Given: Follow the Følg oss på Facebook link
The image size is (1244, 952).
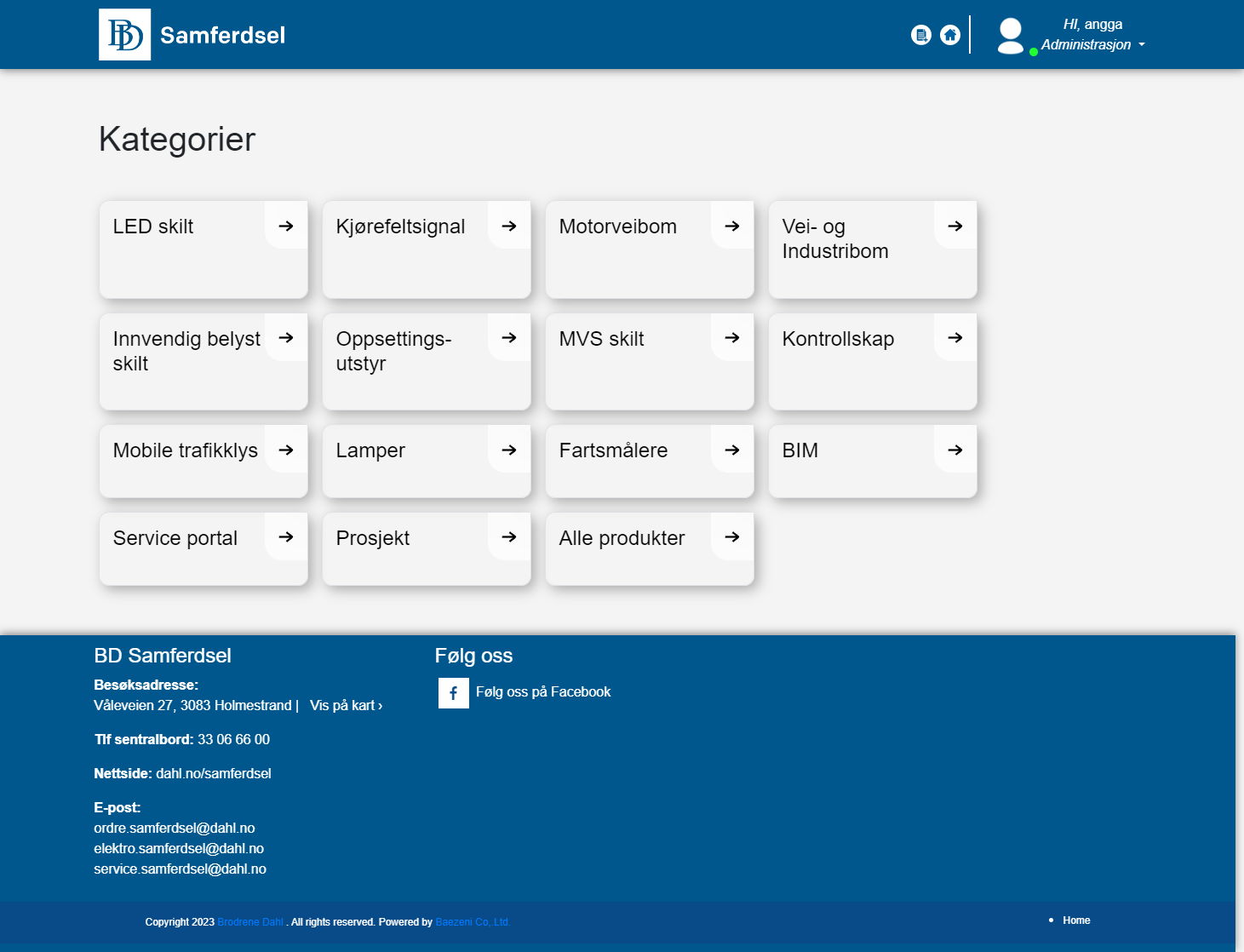Looking at the screenshot, I should tap(543, 691).
